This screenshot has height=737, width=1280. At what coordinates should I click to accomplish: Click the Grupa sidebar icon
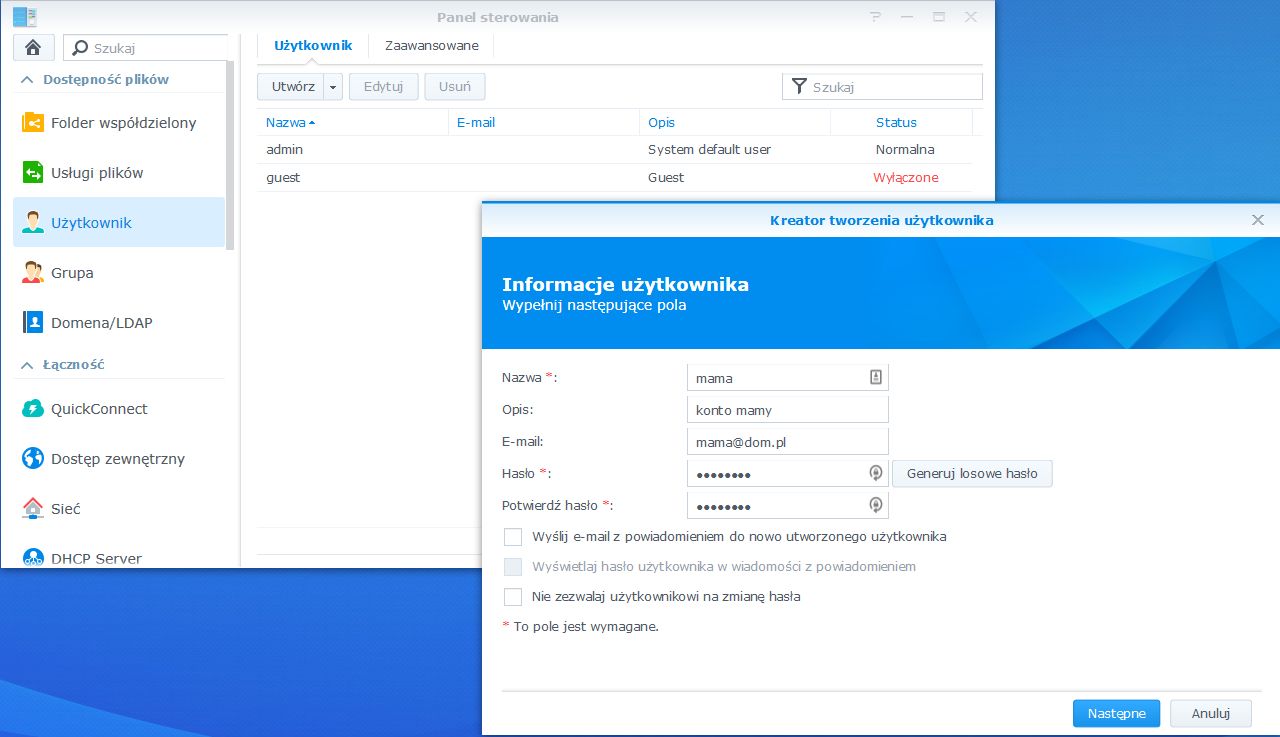click(33, 273)
